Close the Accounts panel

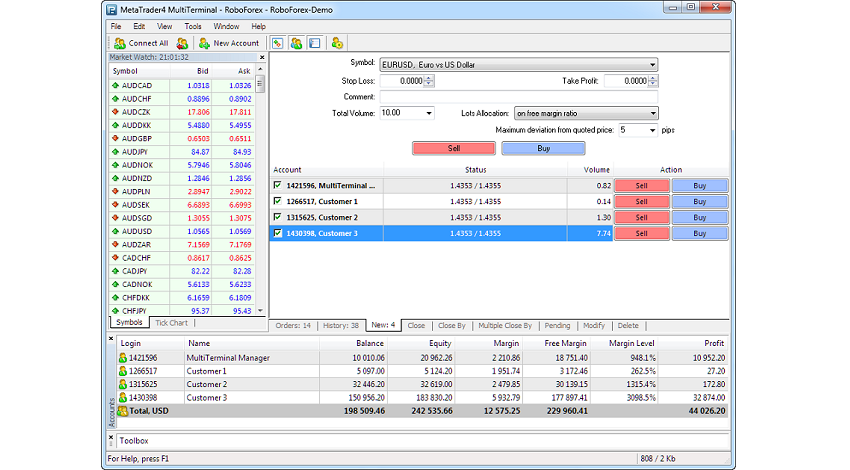111,338
